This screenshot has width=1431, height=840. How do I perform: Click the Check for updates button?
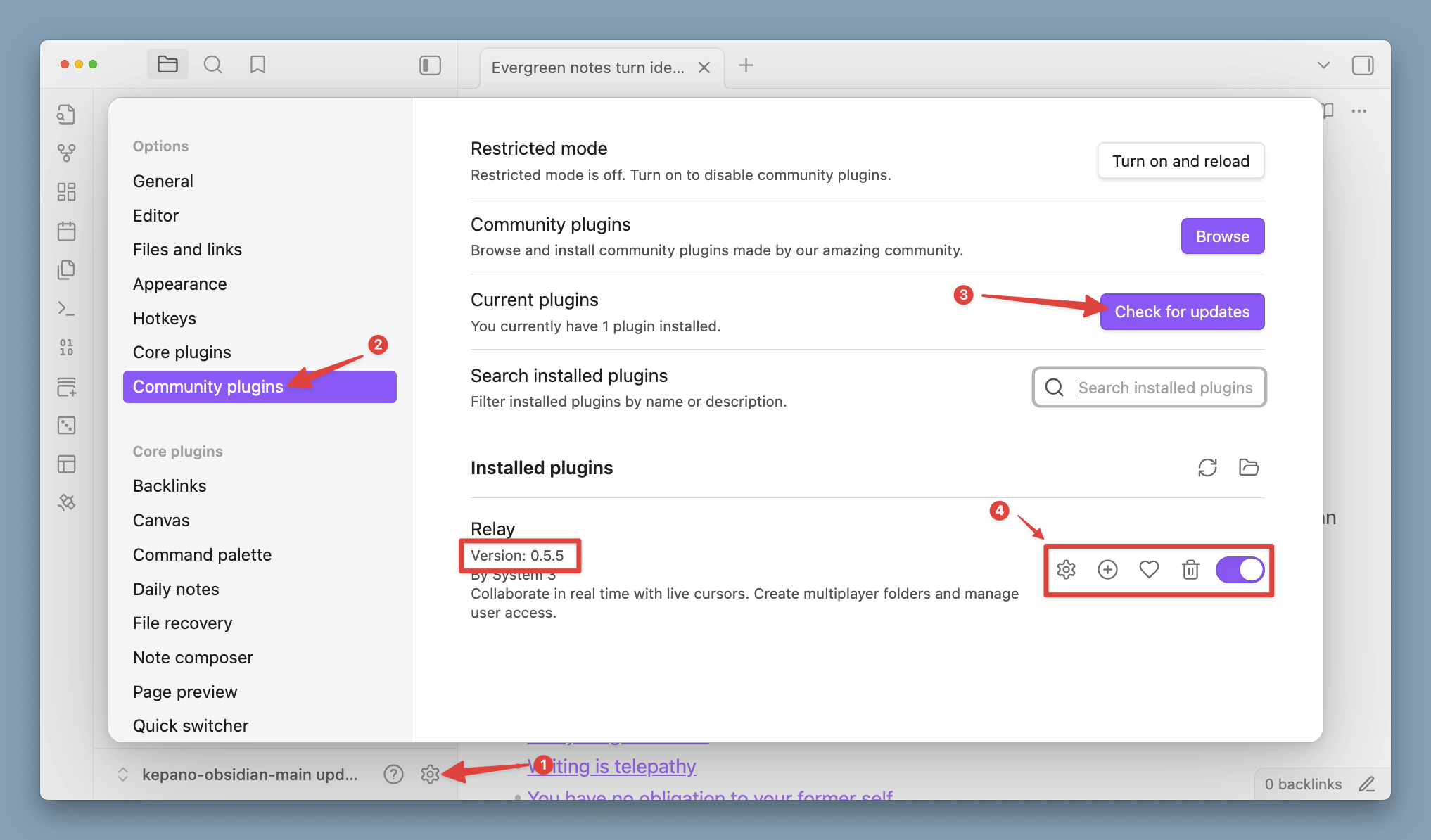tap(1182, 312)
